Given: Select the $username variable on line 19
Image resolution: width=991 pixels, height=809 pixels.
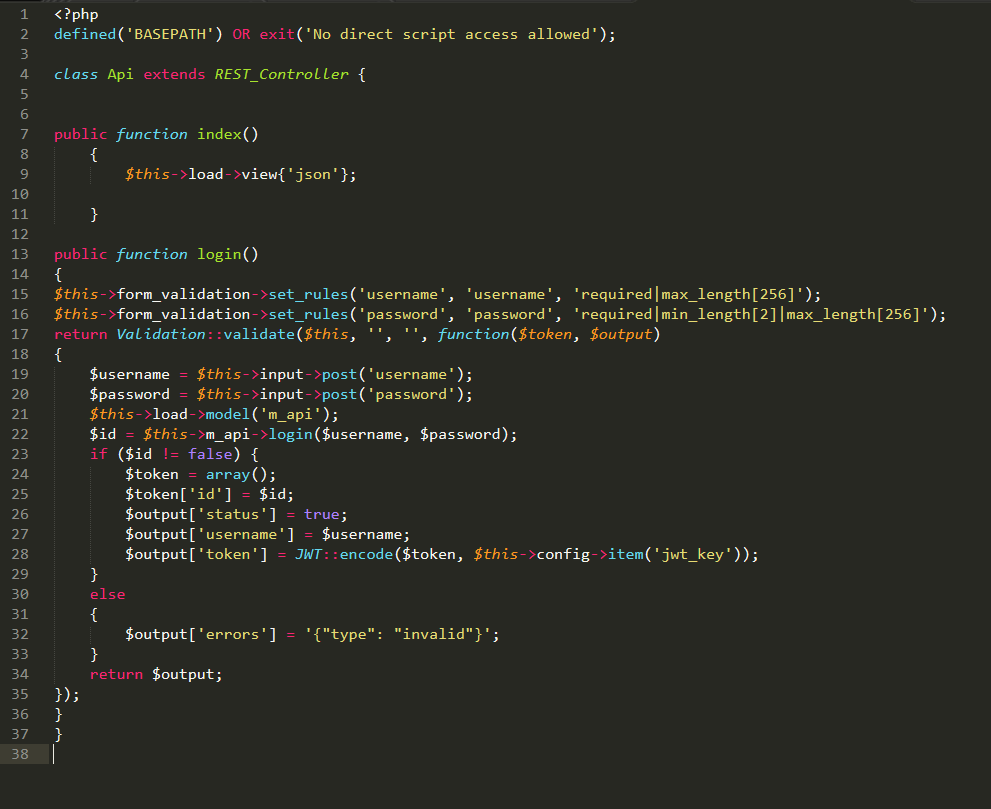Looking at the screenshot, I should pos(130,373).
